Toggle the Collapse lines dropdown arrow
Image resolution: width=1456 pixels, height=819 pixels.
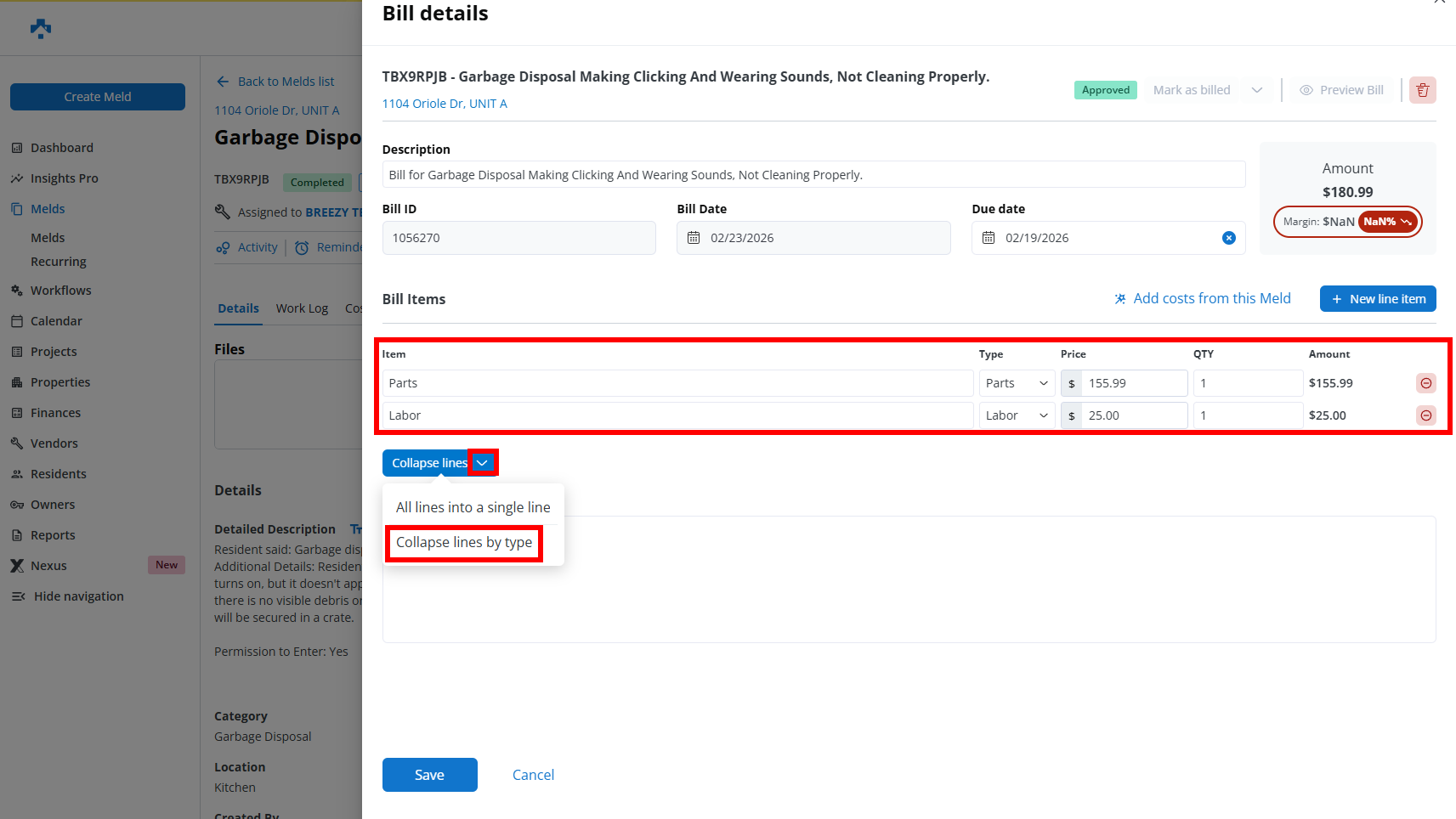coord(482,463)
